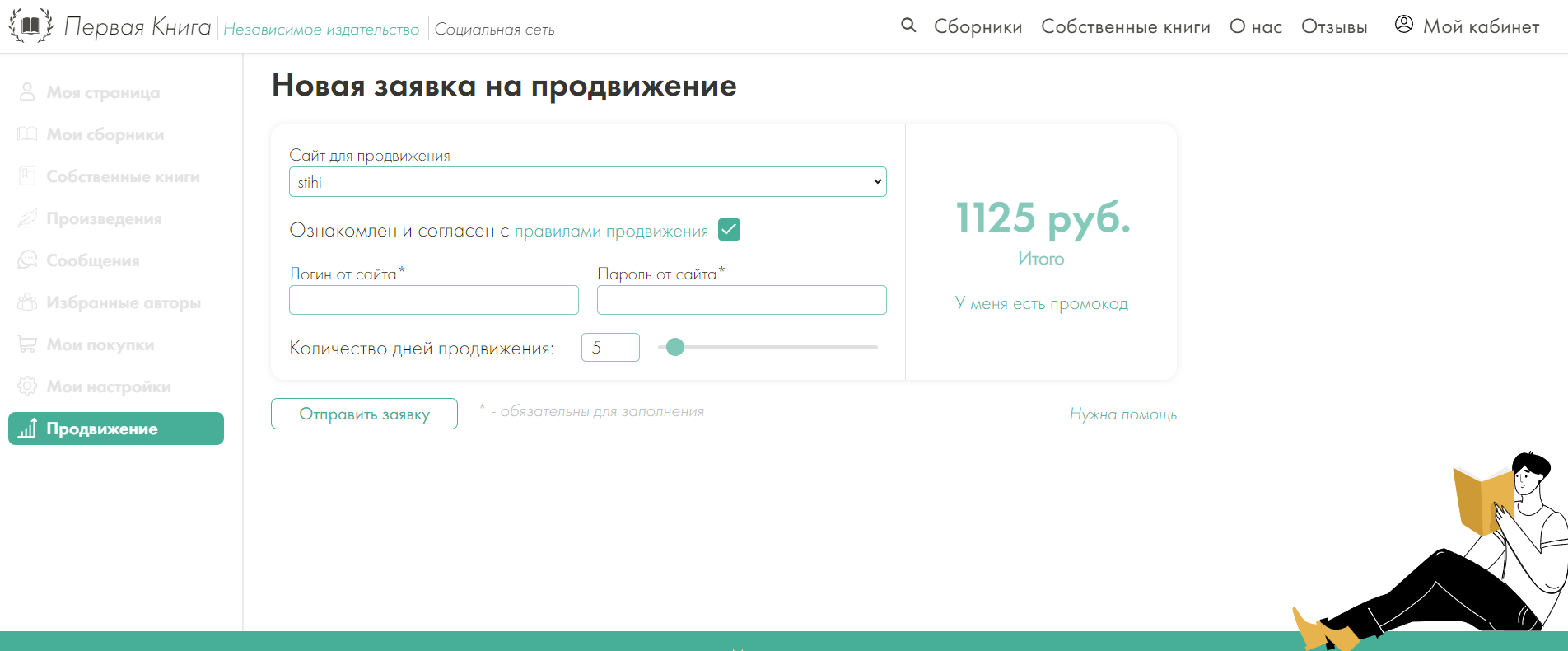This screenshot has width=1568, height=651.
Task: Click the shopping cart icon for Мои покупки
Action: tap(27, 344)
